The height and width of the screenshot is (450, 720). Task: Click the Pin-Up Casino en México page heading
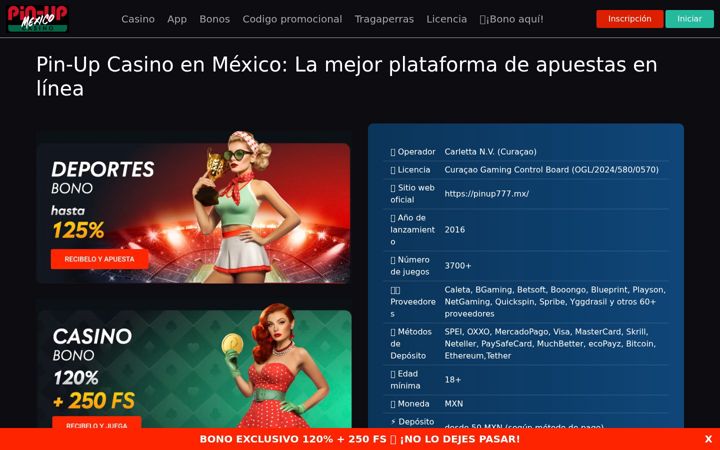point(347,76)
